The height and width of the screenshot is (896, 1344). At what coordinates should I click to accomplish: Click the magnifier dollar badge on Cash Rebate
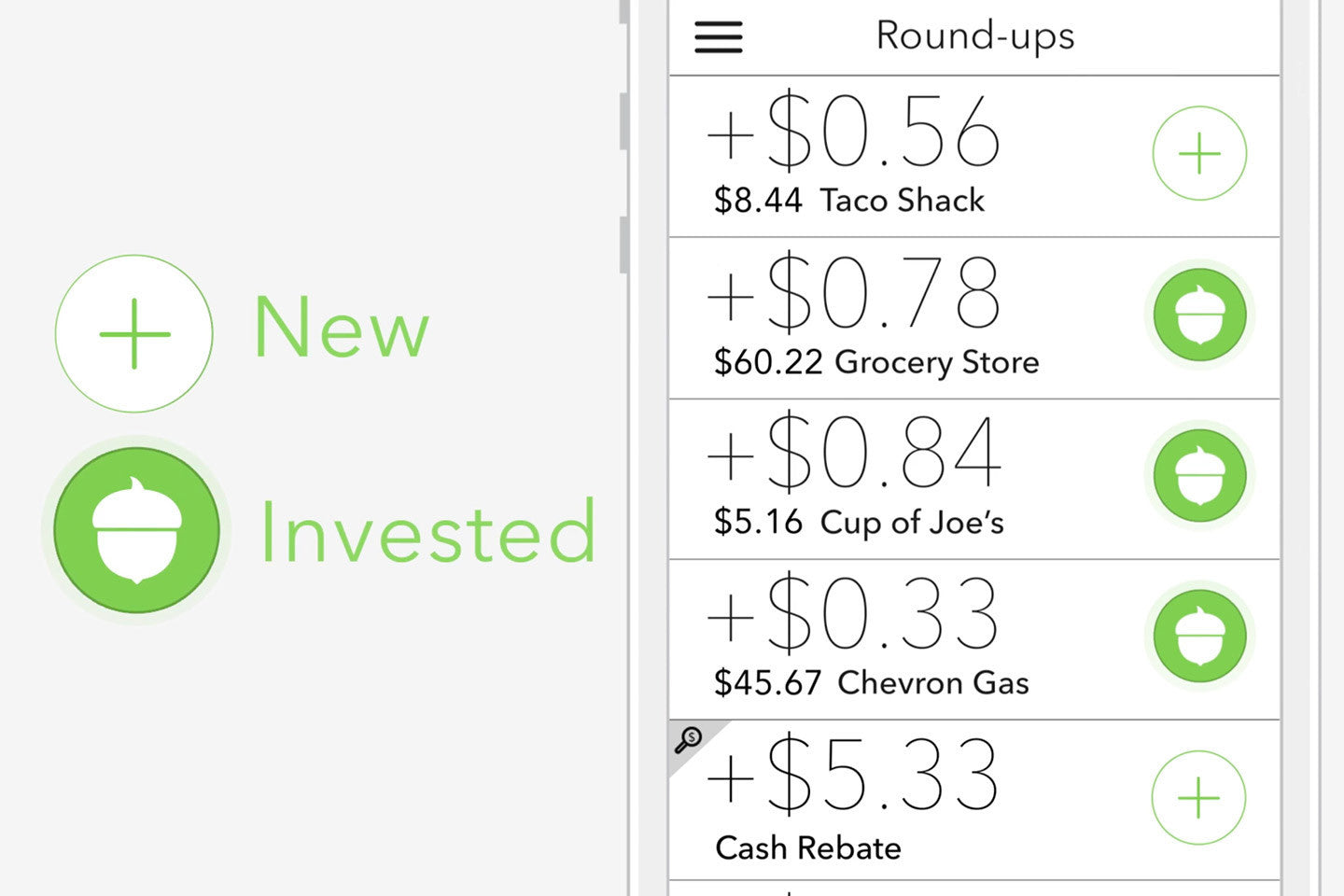689,739
